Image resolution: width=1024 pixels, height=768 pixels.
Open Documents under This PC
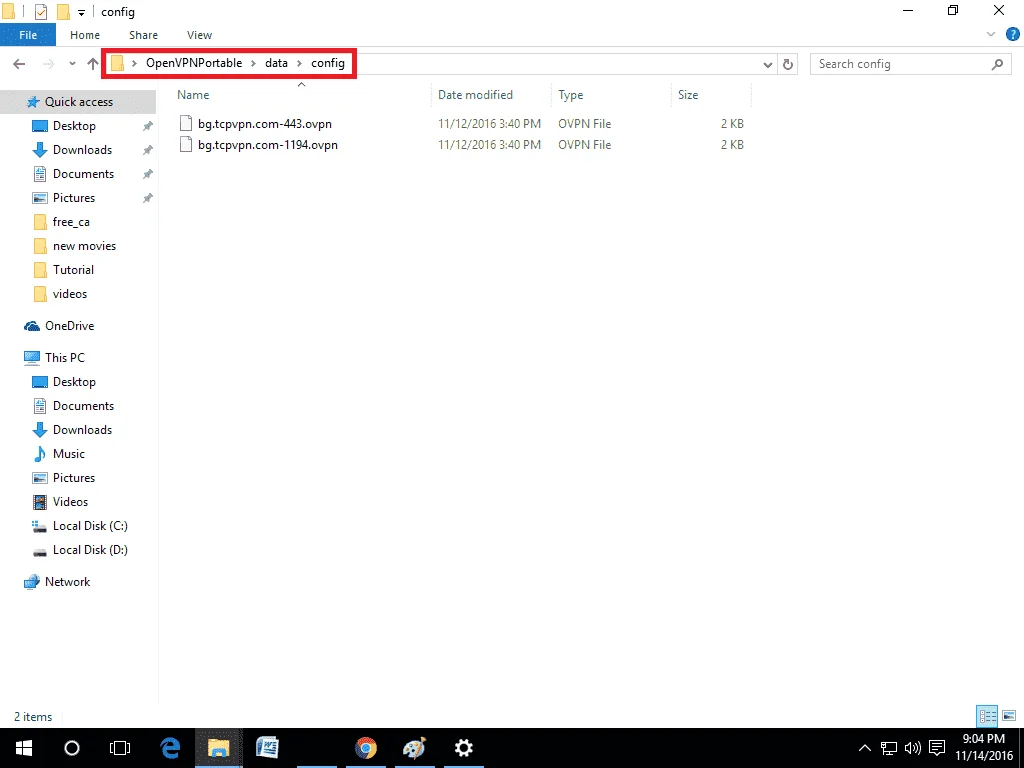(x=83, y=406)
